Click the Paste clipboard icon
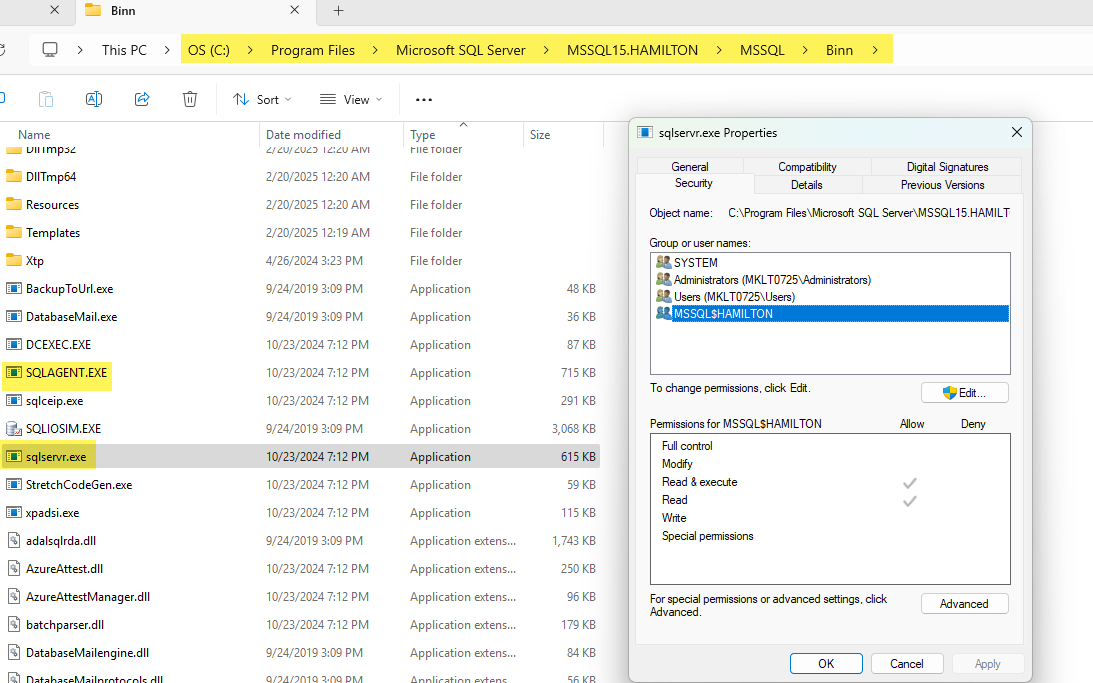This screenshot has height=683, width=1093. point(46,99)
